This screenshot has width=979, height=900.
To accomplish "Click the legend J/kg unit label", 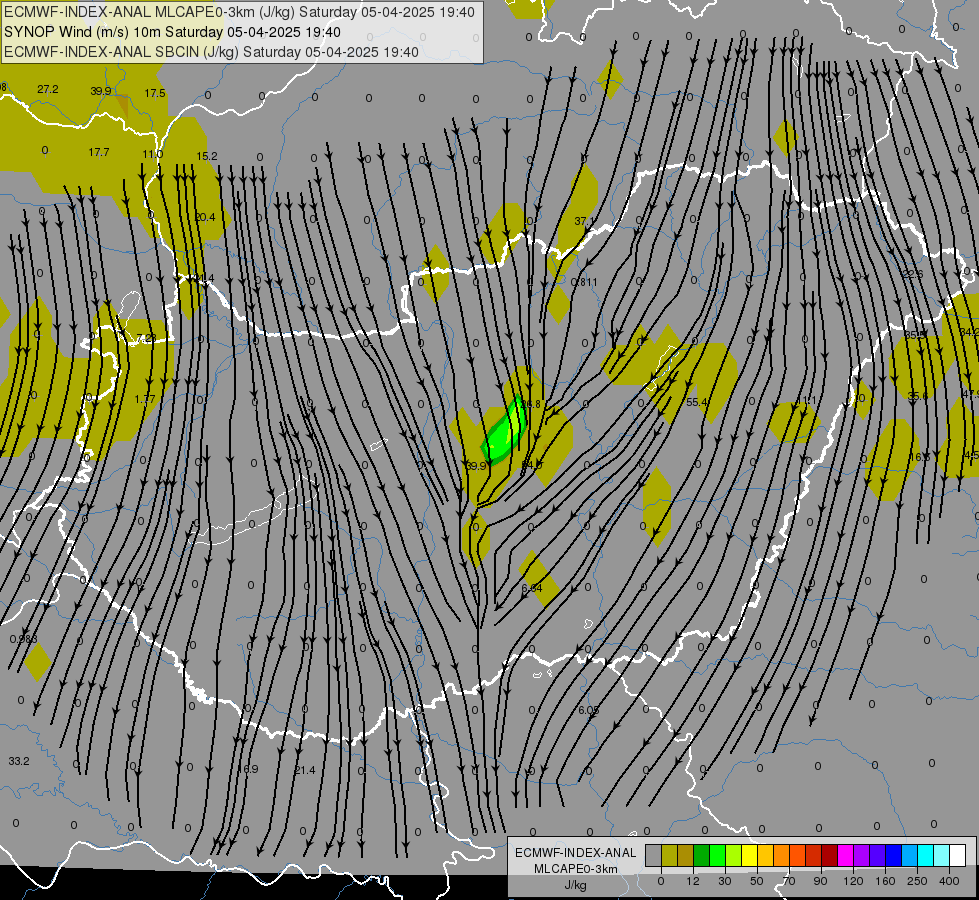I will pos(576,885).
